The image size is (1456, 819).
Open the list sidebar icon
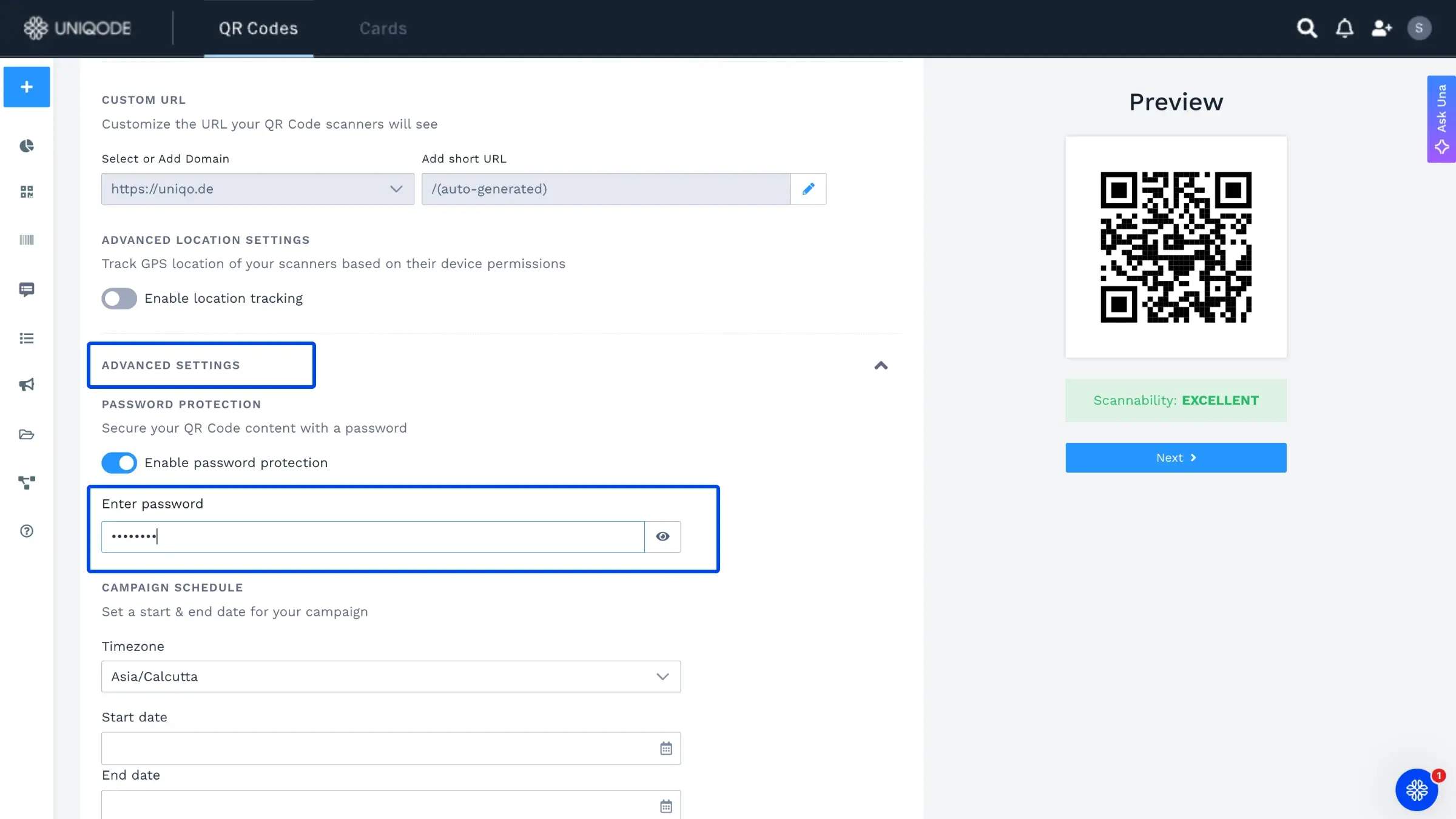click(27, 338)
